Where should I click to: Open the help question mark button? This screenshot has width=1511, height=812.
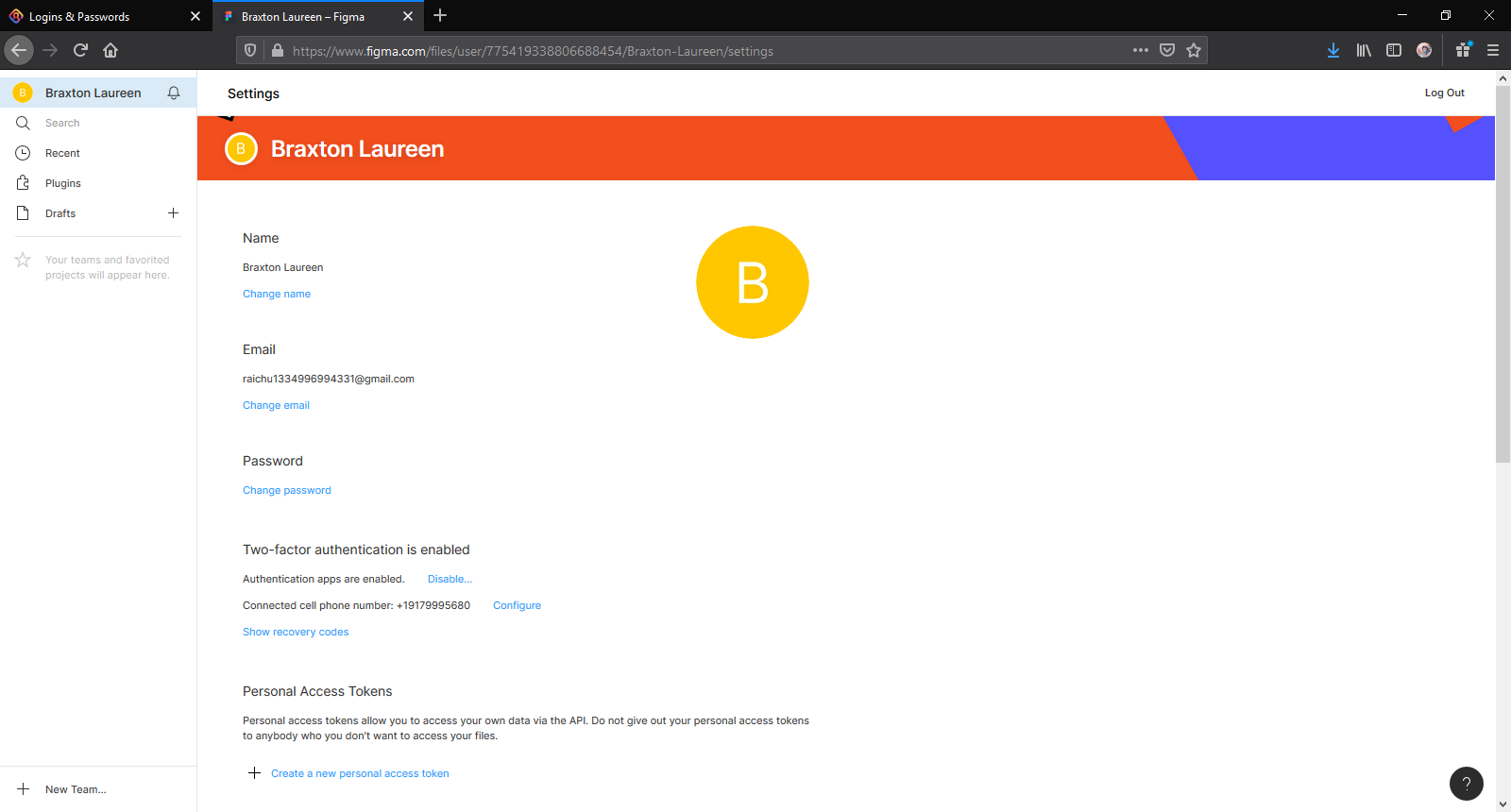[x=1467, y=783]
